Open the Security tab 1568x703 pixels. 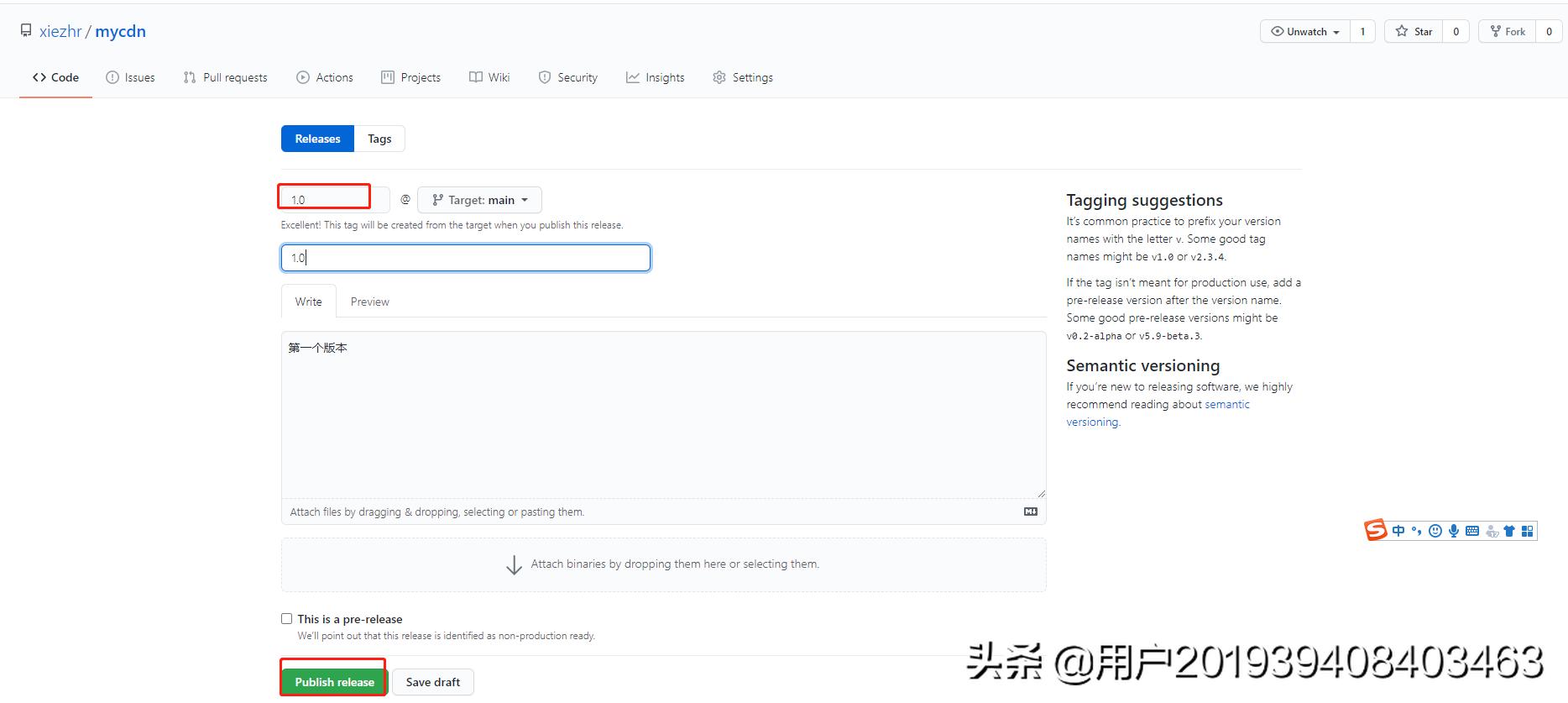[567, 77]
